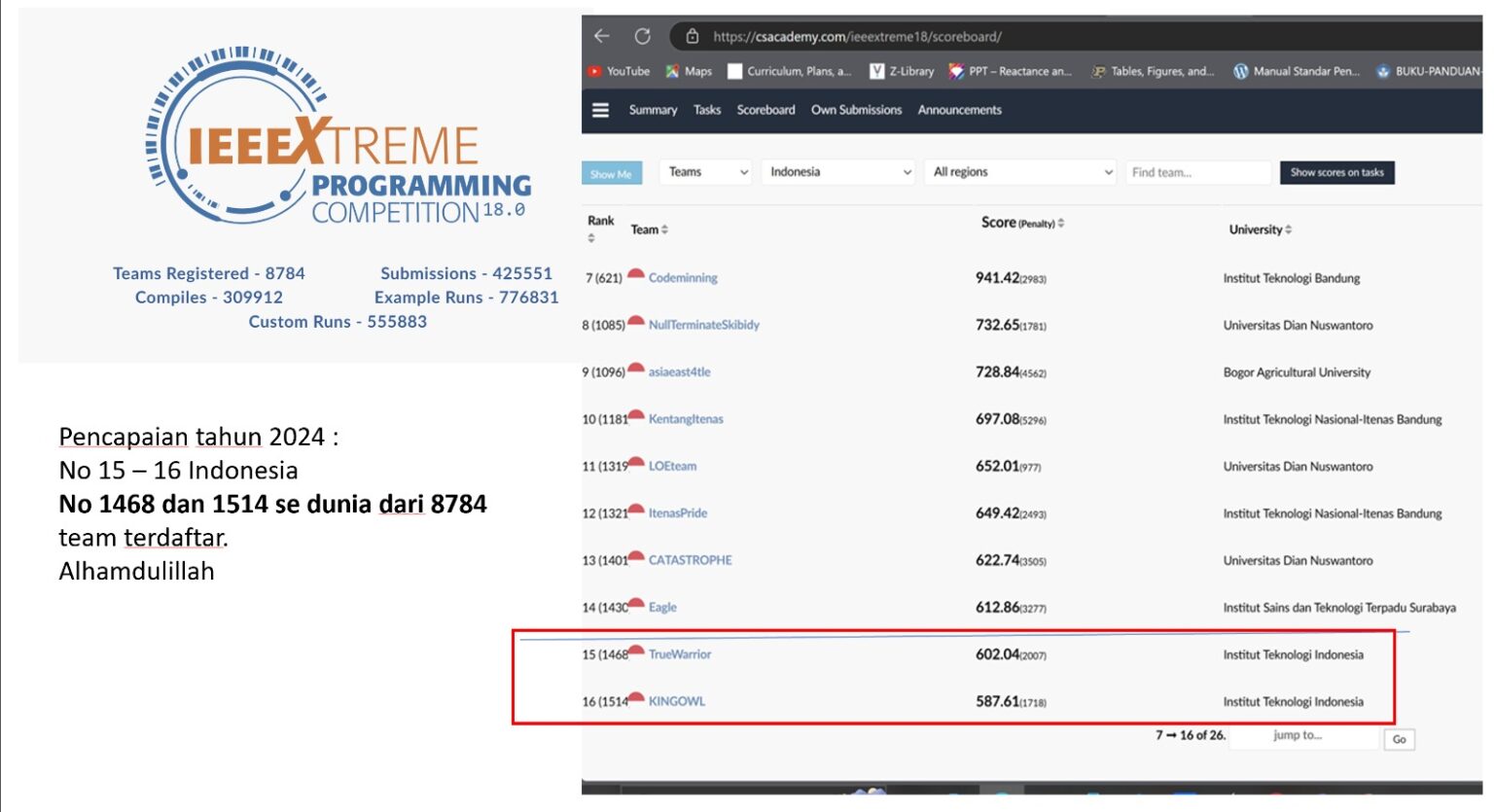1494x812 pixels.
Task: Expand the All regions dropdown
Action: point(1019,172)
